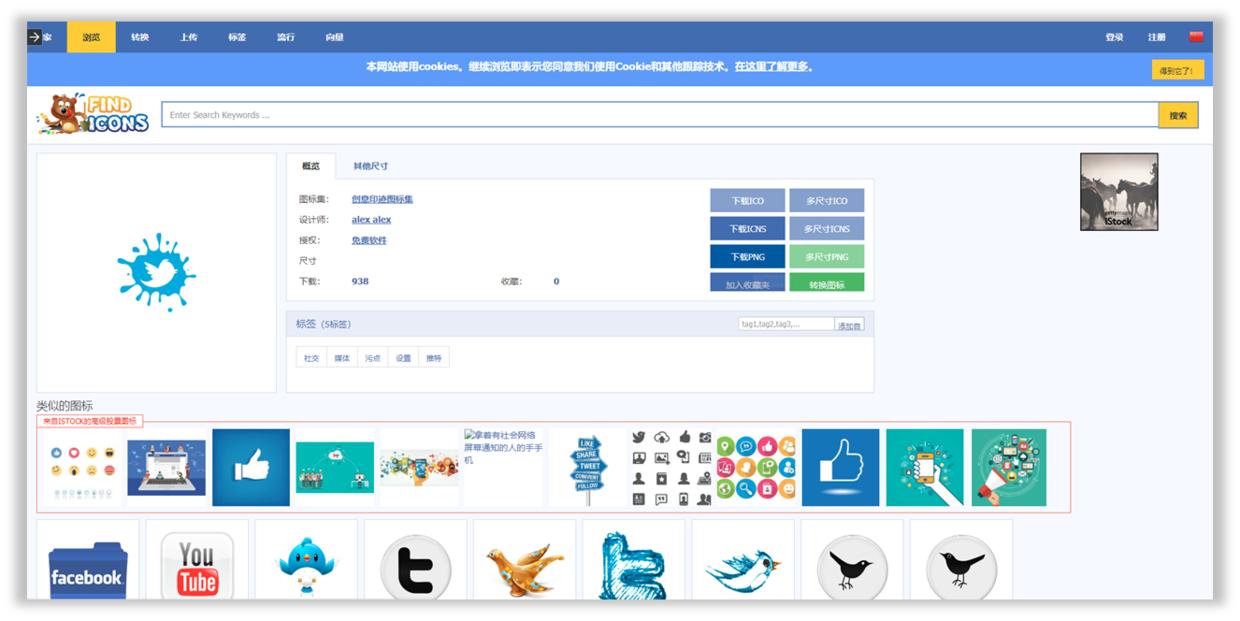Click the green 转换图标 convert icon button
The image size is (1240, 621).
pos(827,283)
